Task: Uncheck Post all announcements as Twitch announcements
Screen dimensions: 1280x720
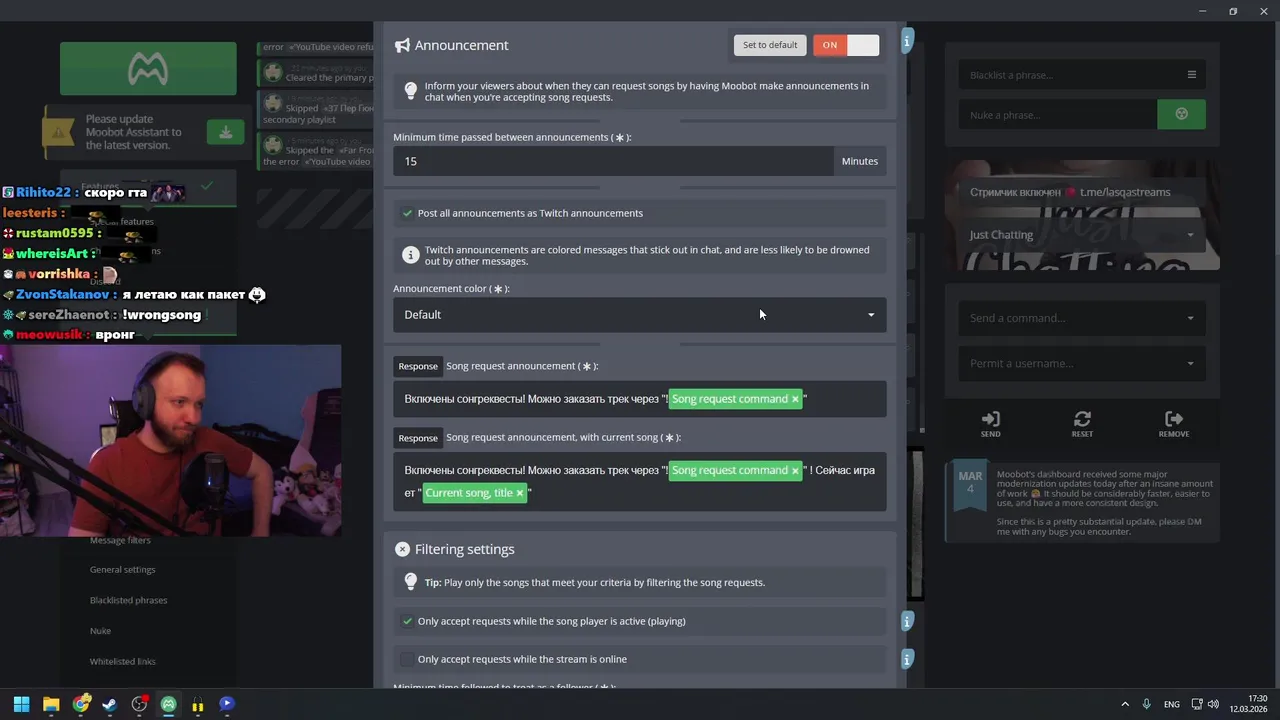Action: 407,213
